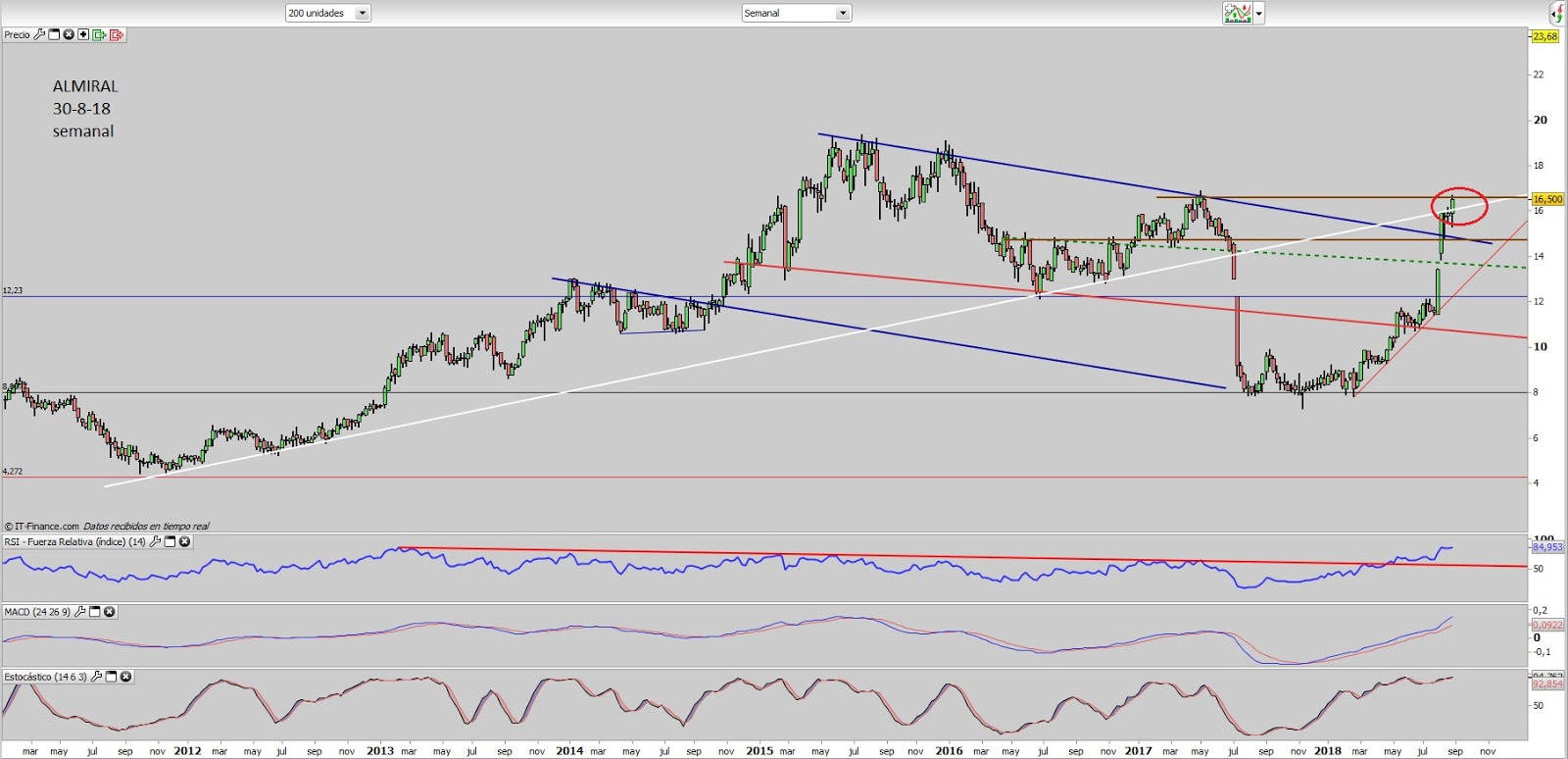Click the 84,953 RSI value label

(1547, 547)
